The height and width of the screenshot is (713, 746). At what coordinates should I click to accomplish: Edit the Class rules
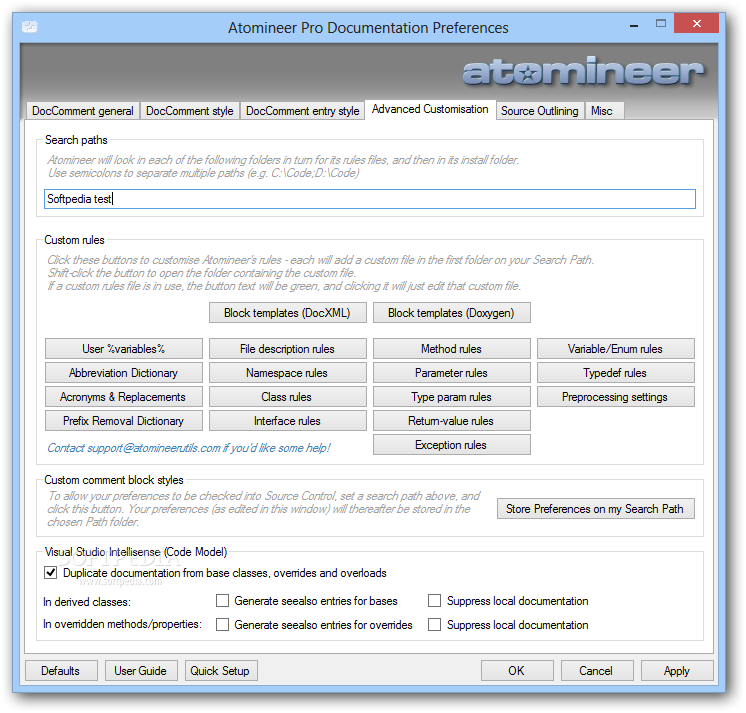(x=287, y=397)
